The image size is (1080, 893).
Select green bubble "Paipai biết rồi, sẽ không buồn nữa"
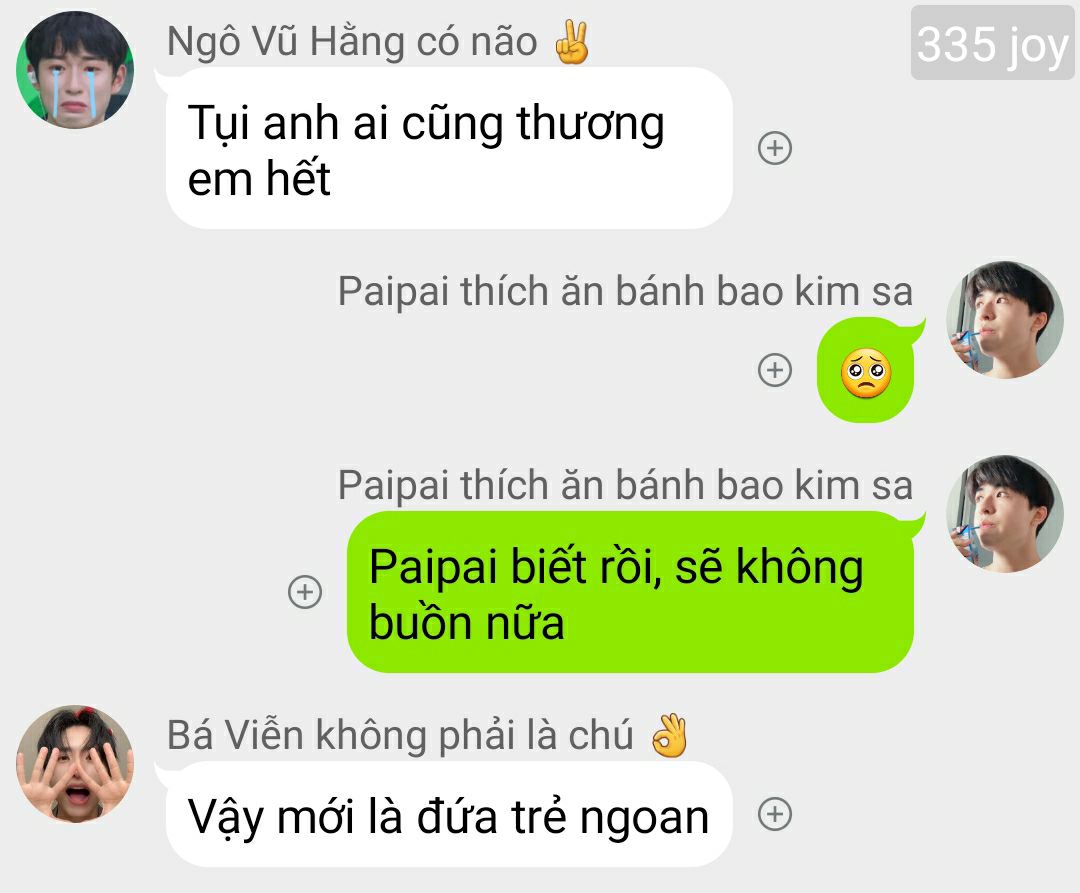(630, 592)
